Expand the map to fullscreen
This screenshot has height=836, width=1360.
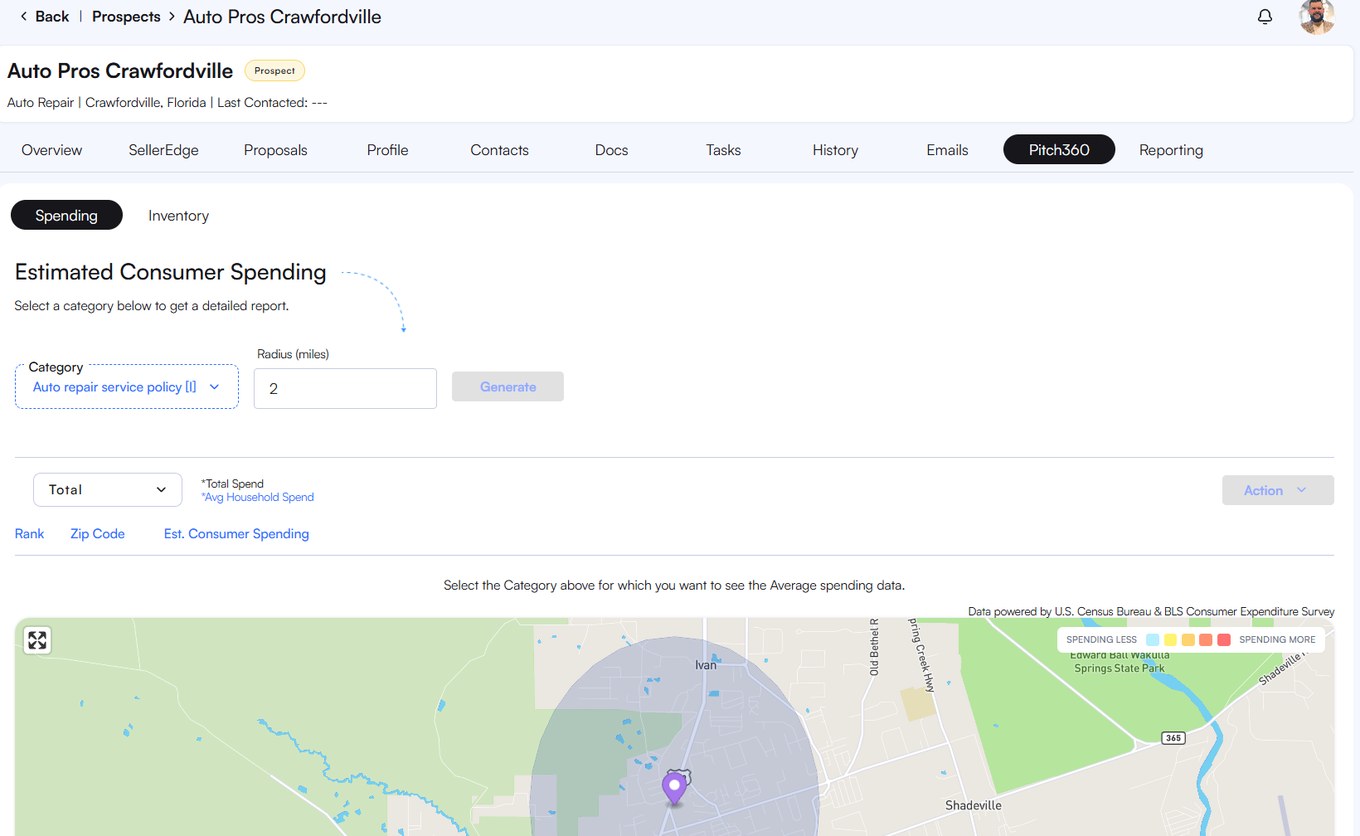(x=37, y=640)
